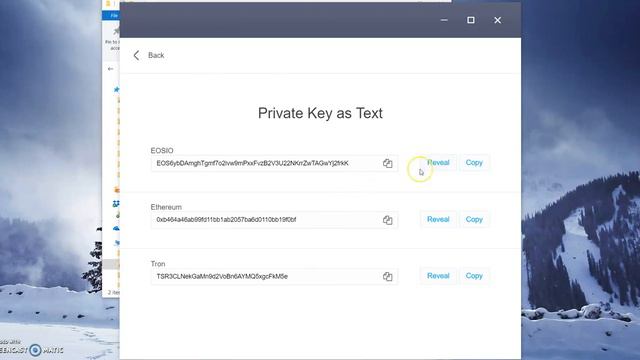
Task: Click Copy button for EOSIO
Action: tap(474, 162)
